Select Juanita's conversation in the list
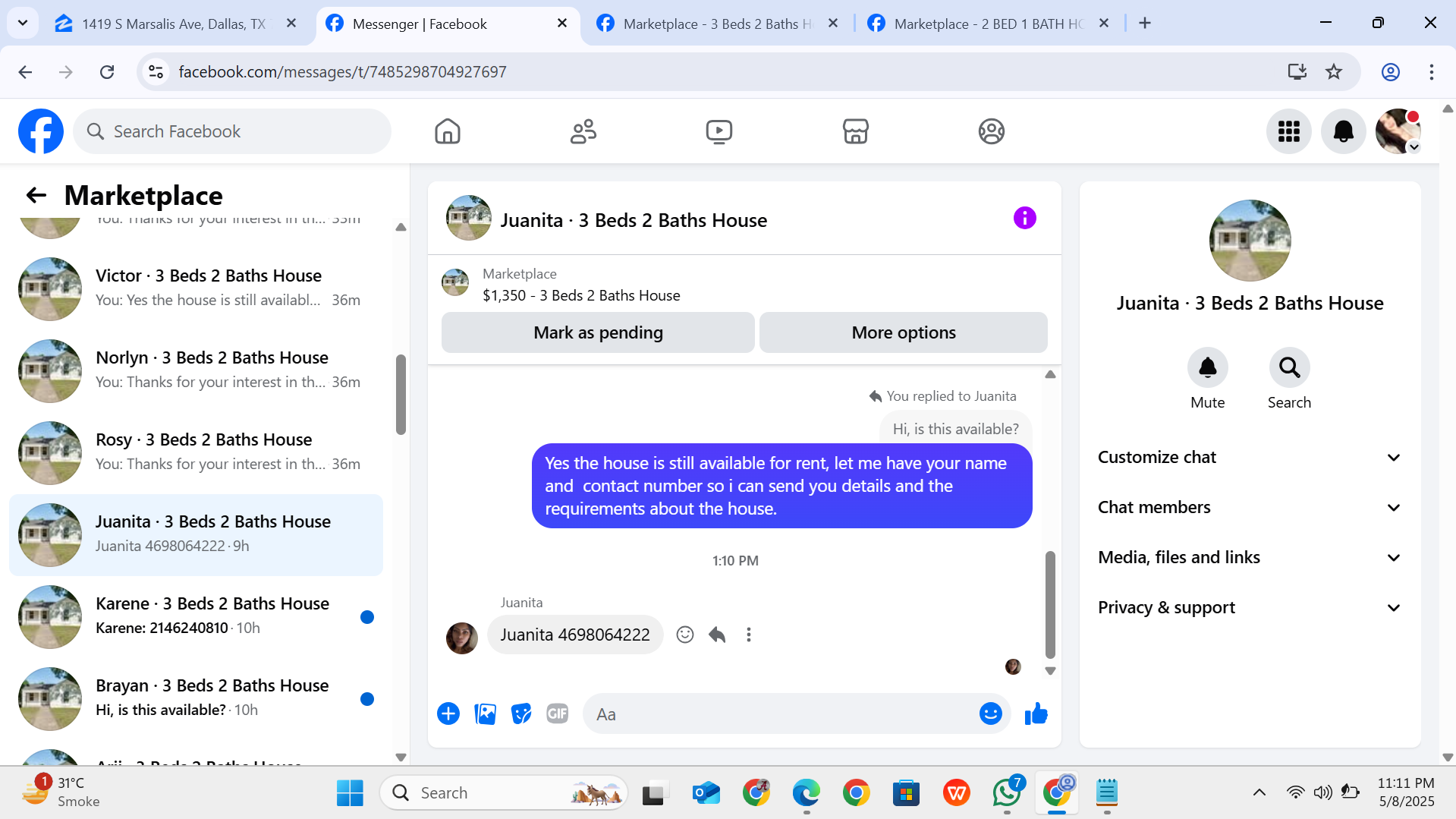 [x=196, y=534]
